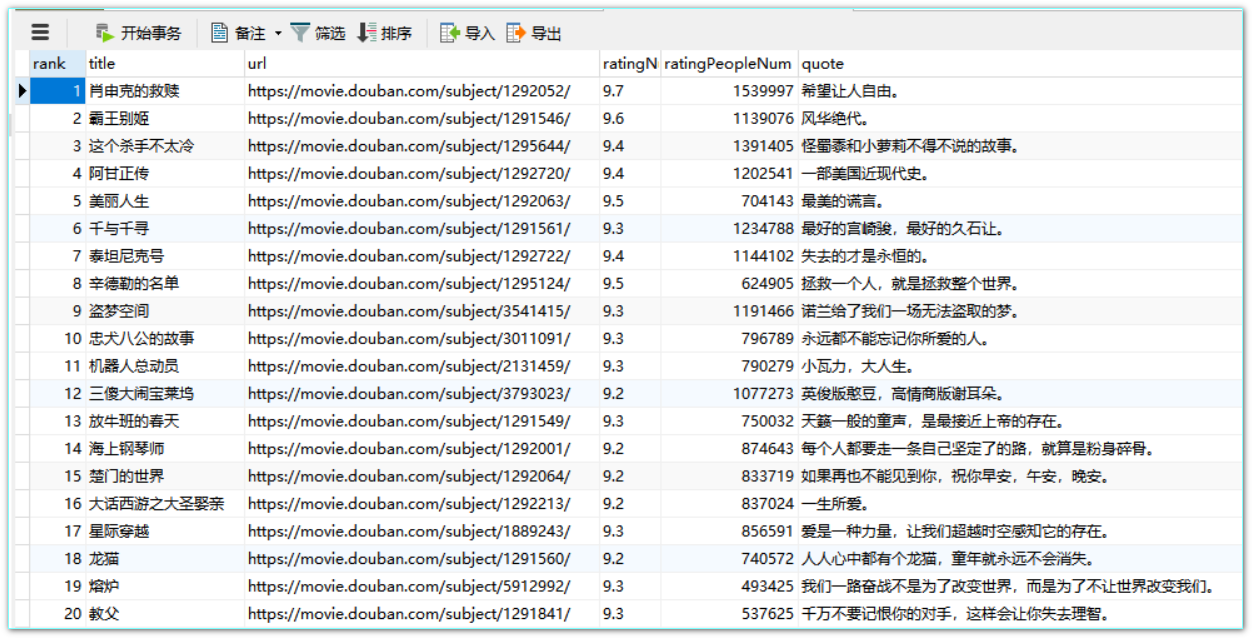Viewport: 1252px width, 638px height.
Task: Select the rank column header
Action: tap(57, 64)
